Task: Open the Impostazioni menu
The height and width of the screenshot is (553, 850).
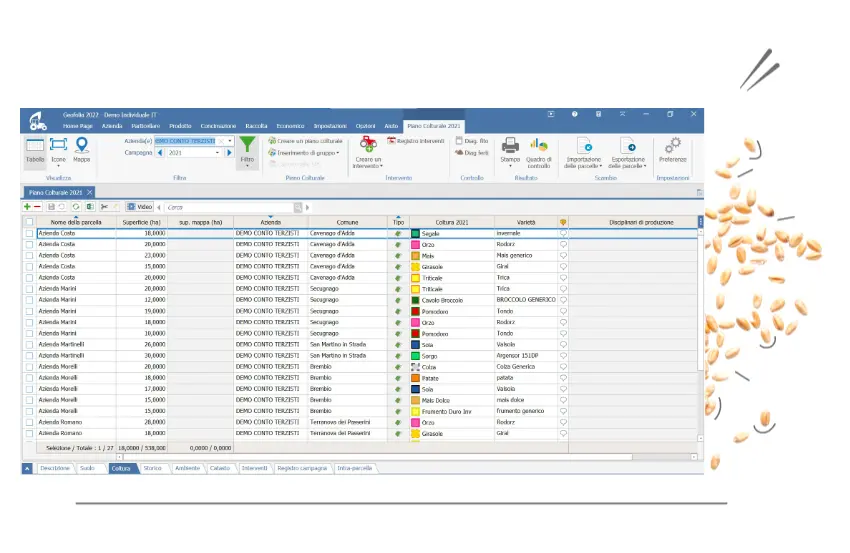Action: (x=330, y=126)
